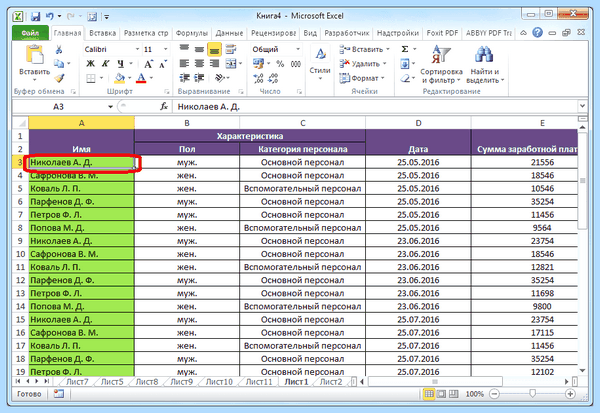Switch to Page Break Preview

[453, 394]
